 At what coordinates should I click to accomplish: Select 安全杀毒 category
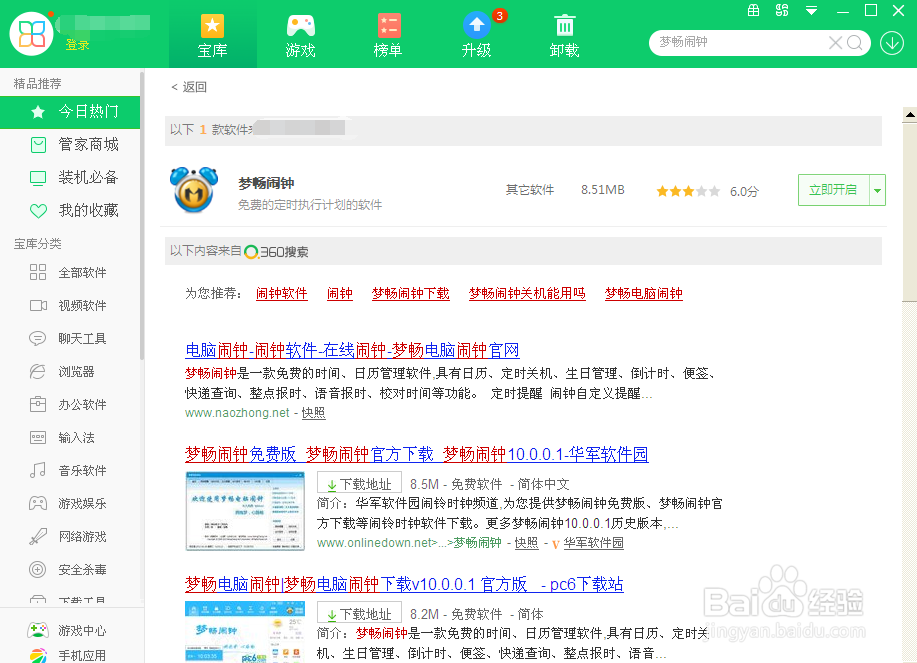[x=69, y=569]
